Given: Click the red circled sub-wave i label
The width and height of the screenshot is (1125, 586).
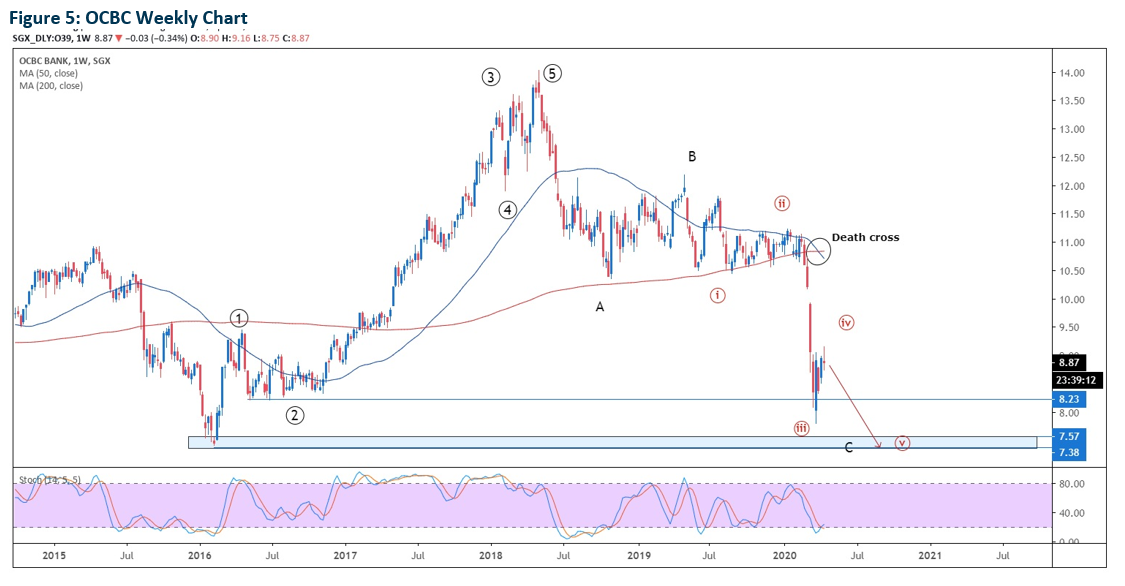Looking at the screenshot, I should point(717,295).
